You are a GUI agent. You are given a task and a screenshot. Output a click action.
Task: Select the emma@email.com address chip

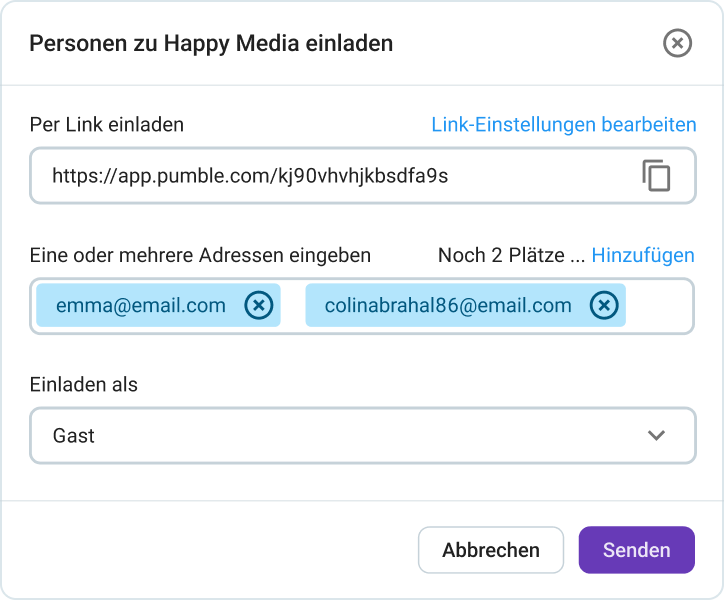(x=141, y=306)
